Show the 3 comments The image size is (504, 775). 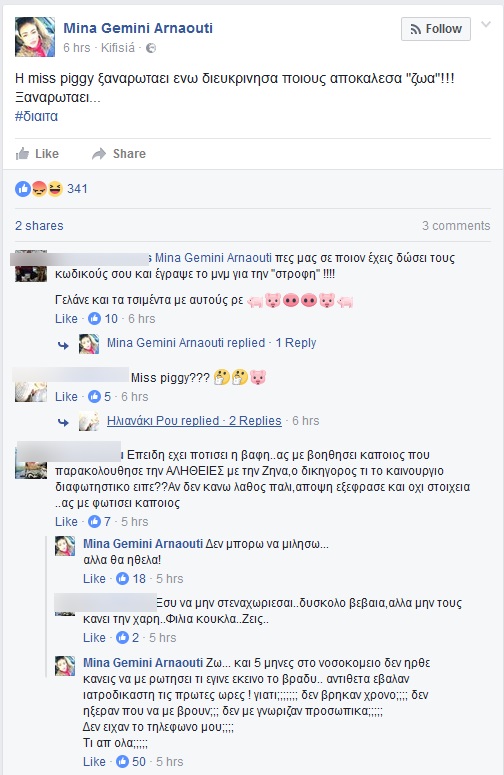pos(456,226)
